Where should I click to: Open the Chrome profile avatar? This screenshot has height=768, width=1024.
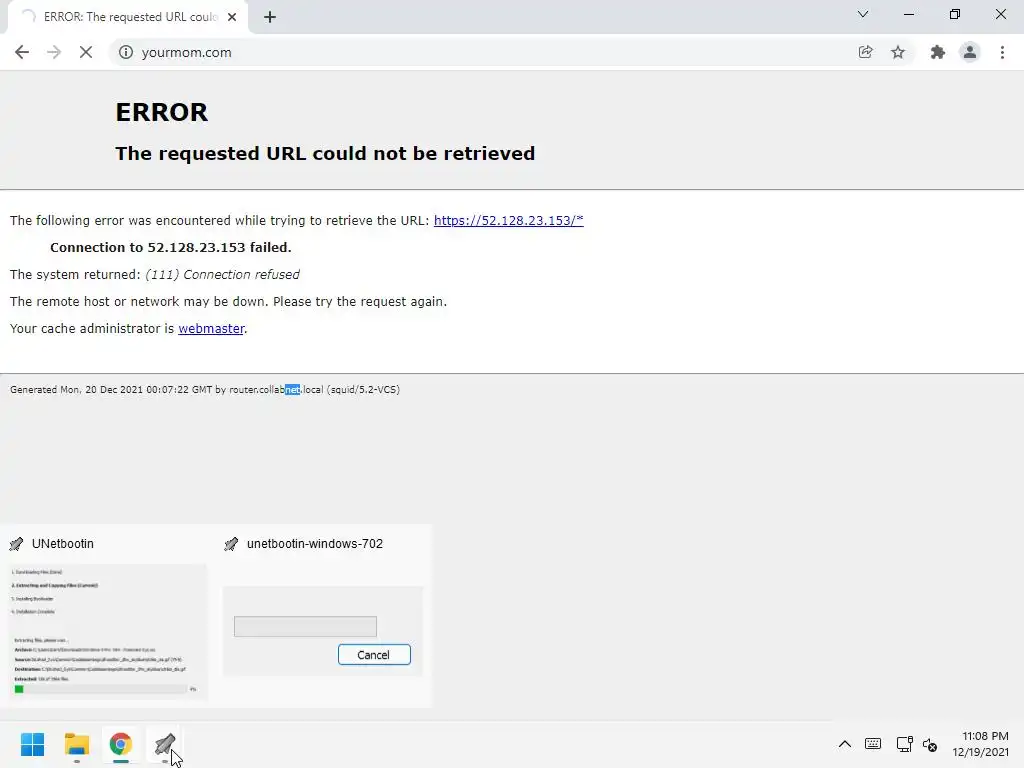[970, 52]
